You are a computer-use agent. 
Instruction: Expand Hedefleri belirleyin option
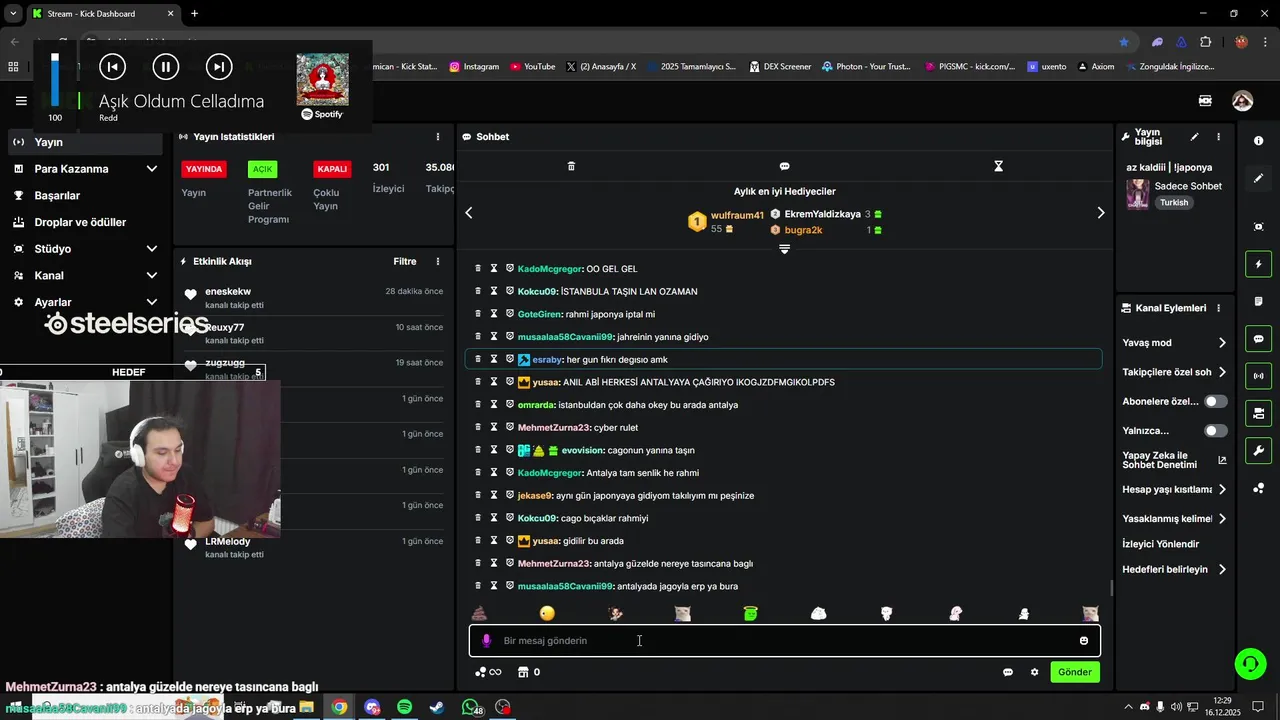pos(1175,570)
